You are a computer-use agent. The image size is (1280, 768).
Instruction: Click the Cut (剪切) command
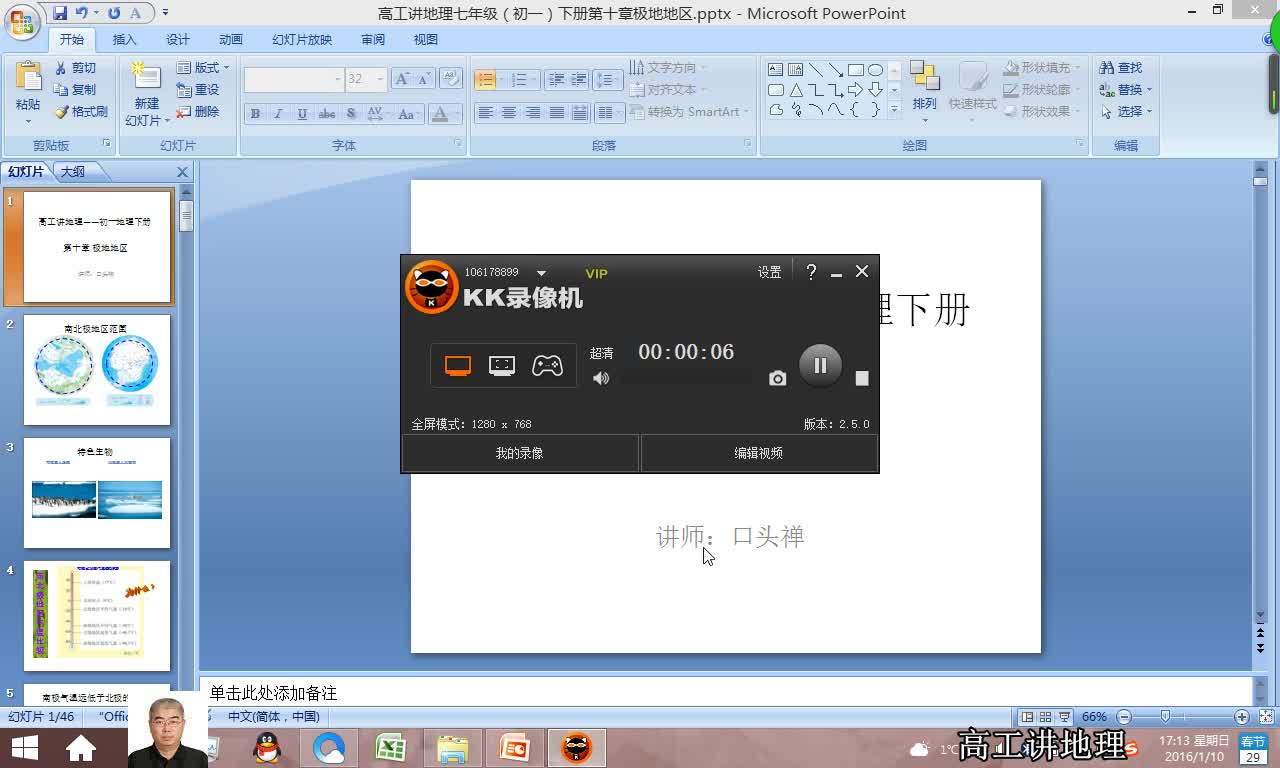76,68
